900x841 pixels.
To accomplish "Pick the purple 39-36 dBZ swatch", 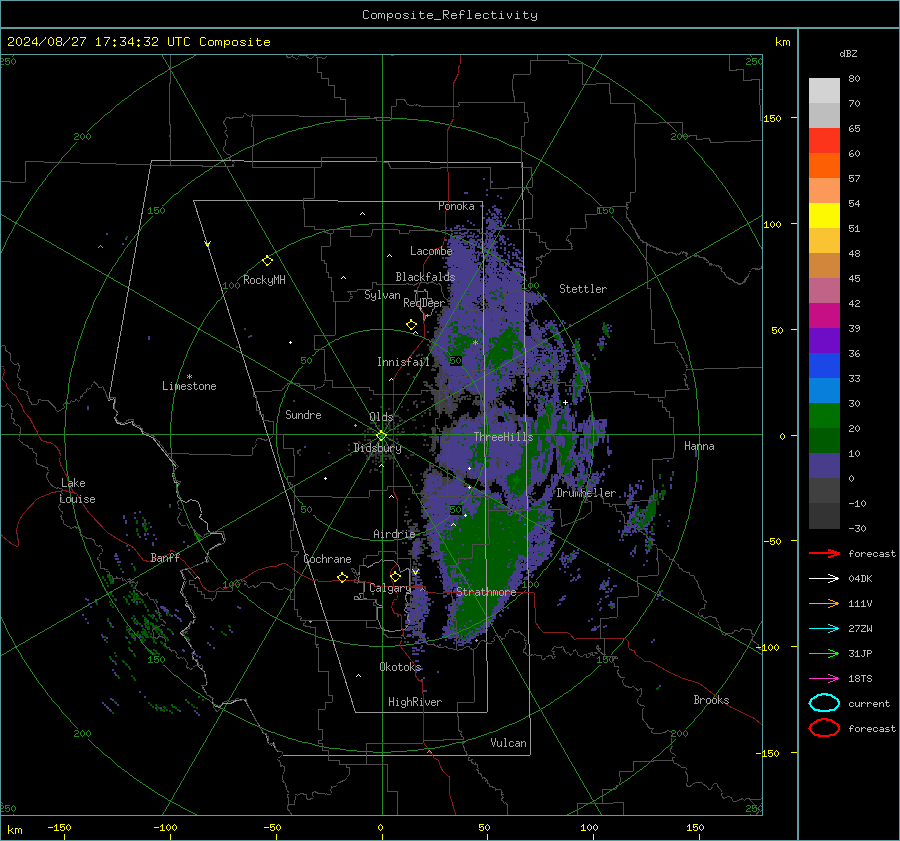I will [x=824, y=341].
